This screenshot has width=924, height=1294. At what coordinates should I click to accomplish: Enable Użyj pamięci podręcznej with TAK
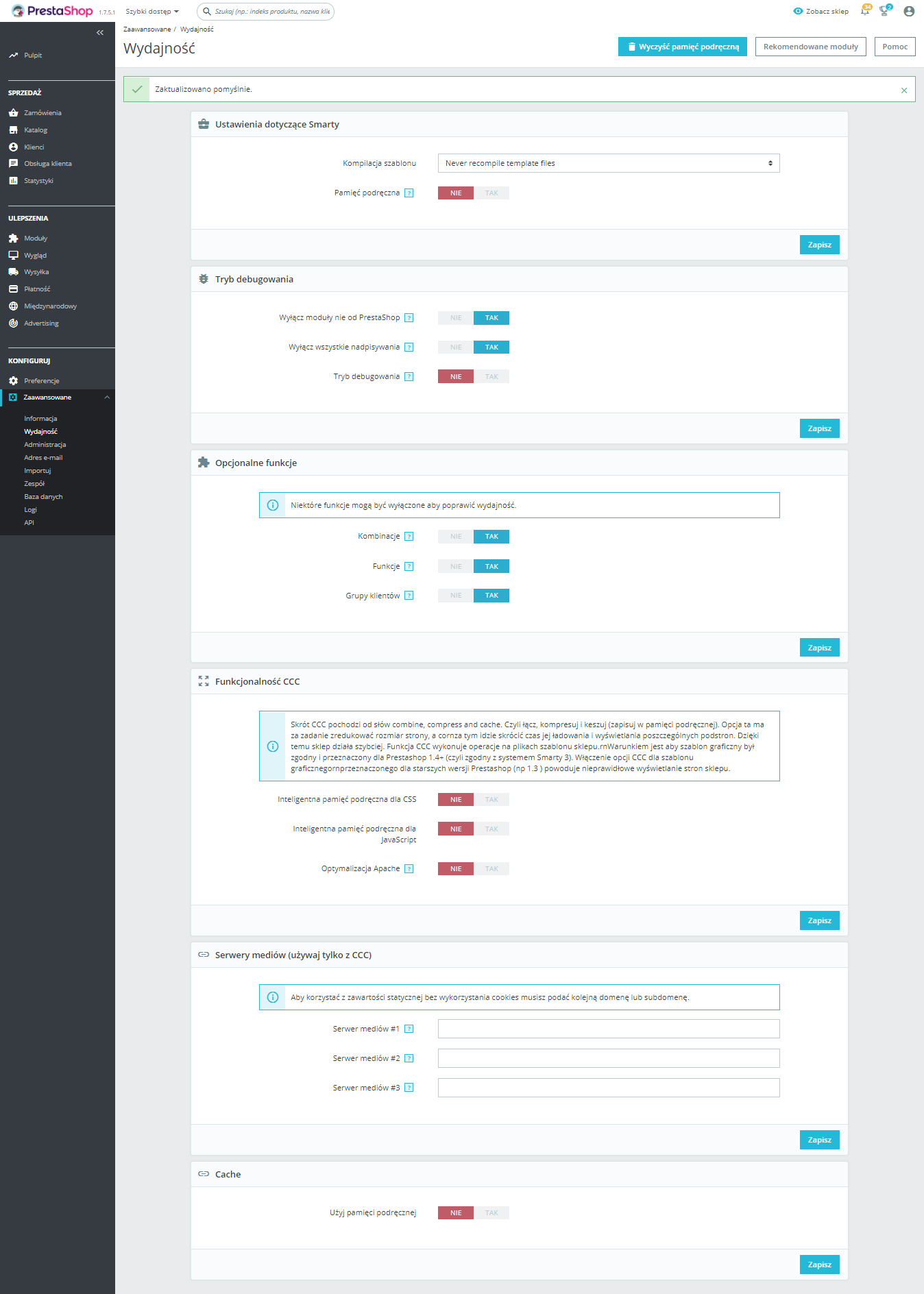pyautogui.click(x=491, y=1213)
